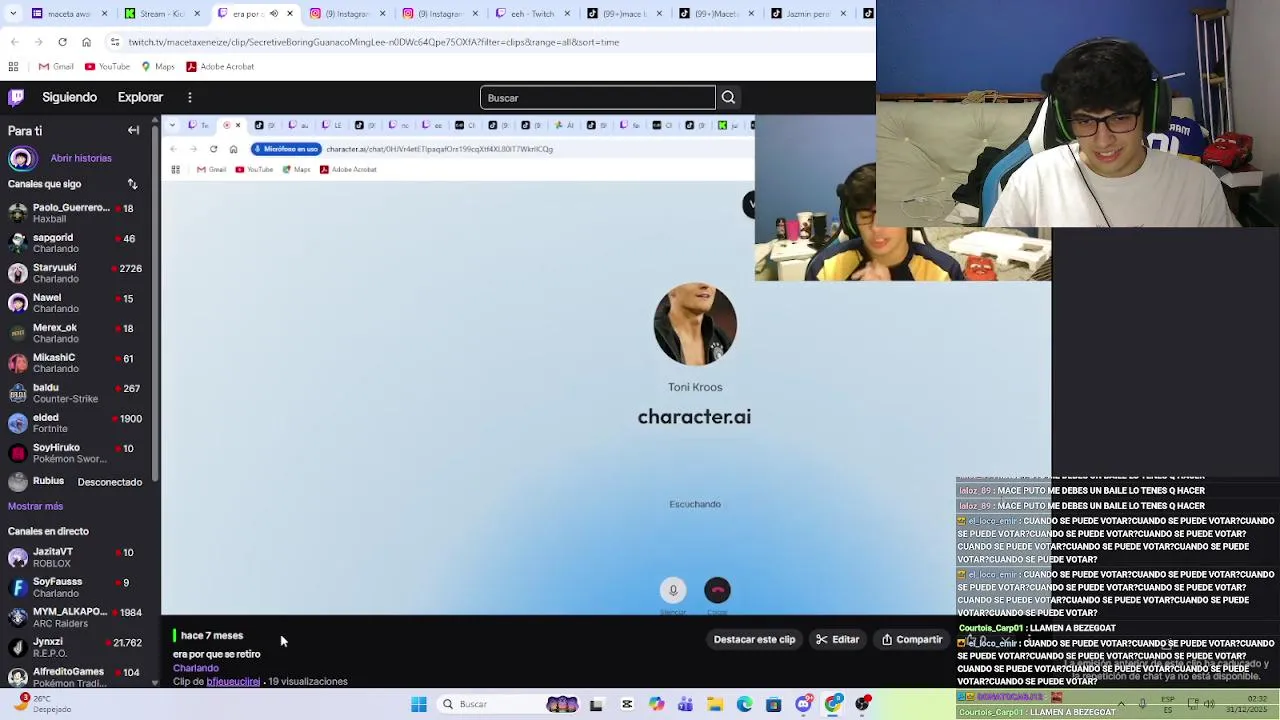Reload the browser page
The height and width of the screenshot is (720, 1280).
[x=62, y=42]
